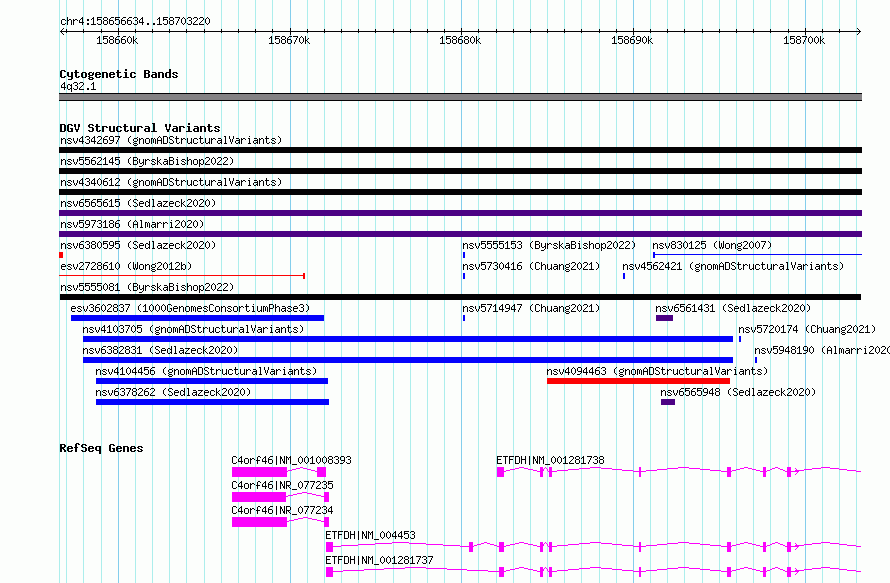Click variant label nsv5555153 (ByrskaBishop2022)
The width and height of the screenshot is (890, 583).
tap(549, 245)
